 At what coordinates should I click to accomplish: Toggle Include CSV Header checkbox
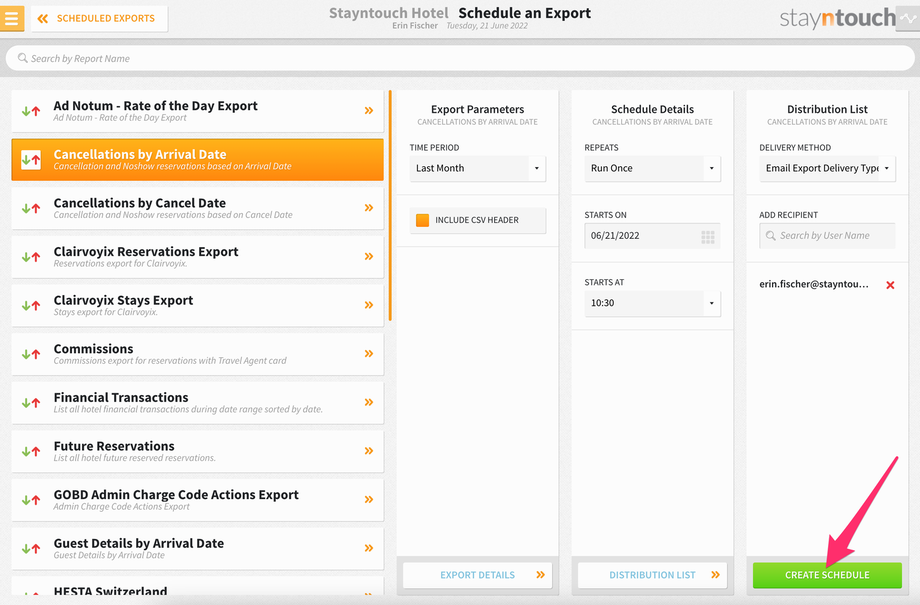click(422, 220)
